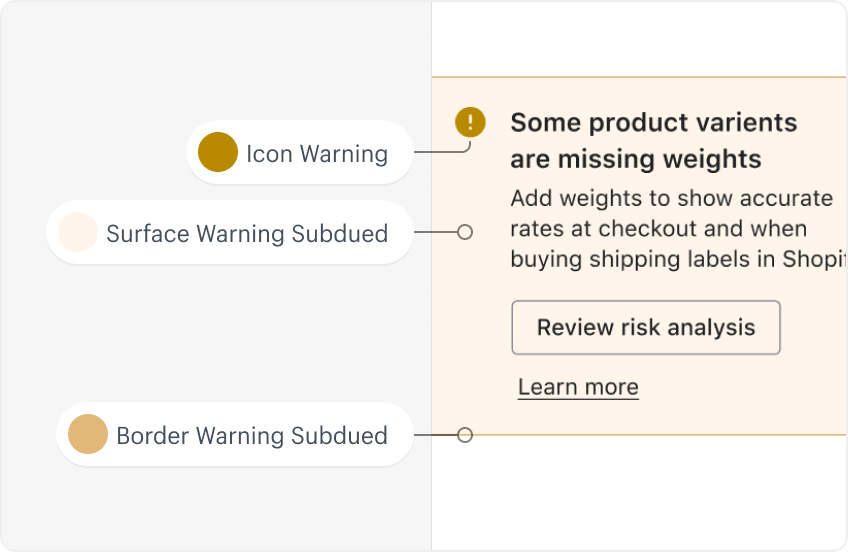Click the empty gray panel below Border Warning pill
Viewport: 848px width, 552px height.
pyautogui.click(x=216, y=508)
